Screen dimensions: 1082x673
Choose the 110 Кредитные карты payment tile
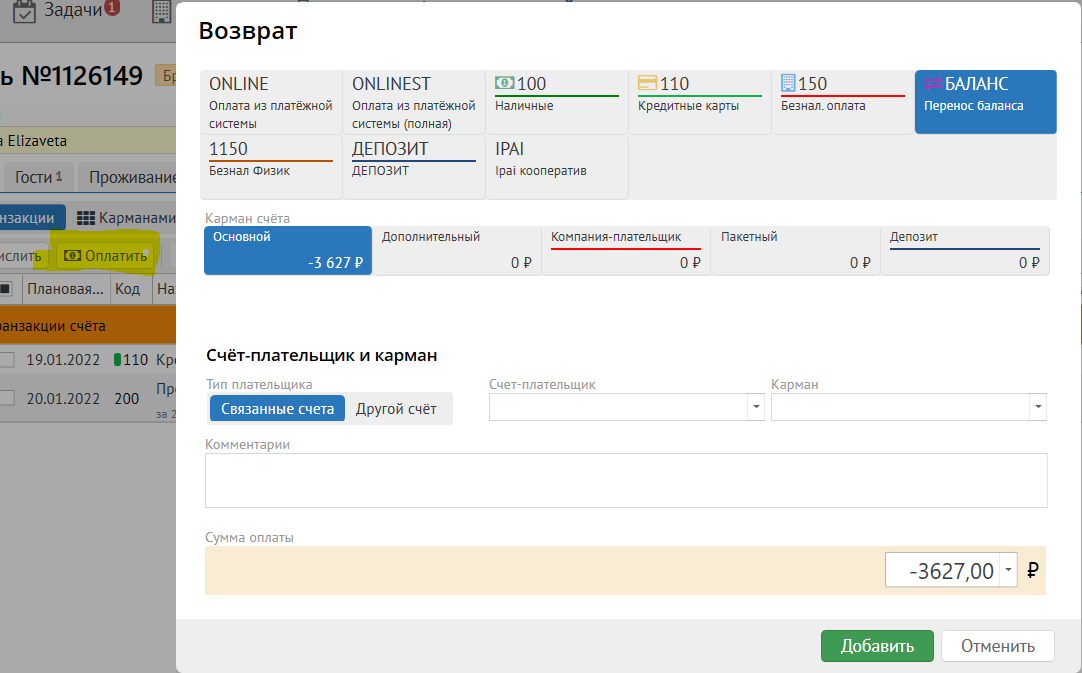(700, 102)
